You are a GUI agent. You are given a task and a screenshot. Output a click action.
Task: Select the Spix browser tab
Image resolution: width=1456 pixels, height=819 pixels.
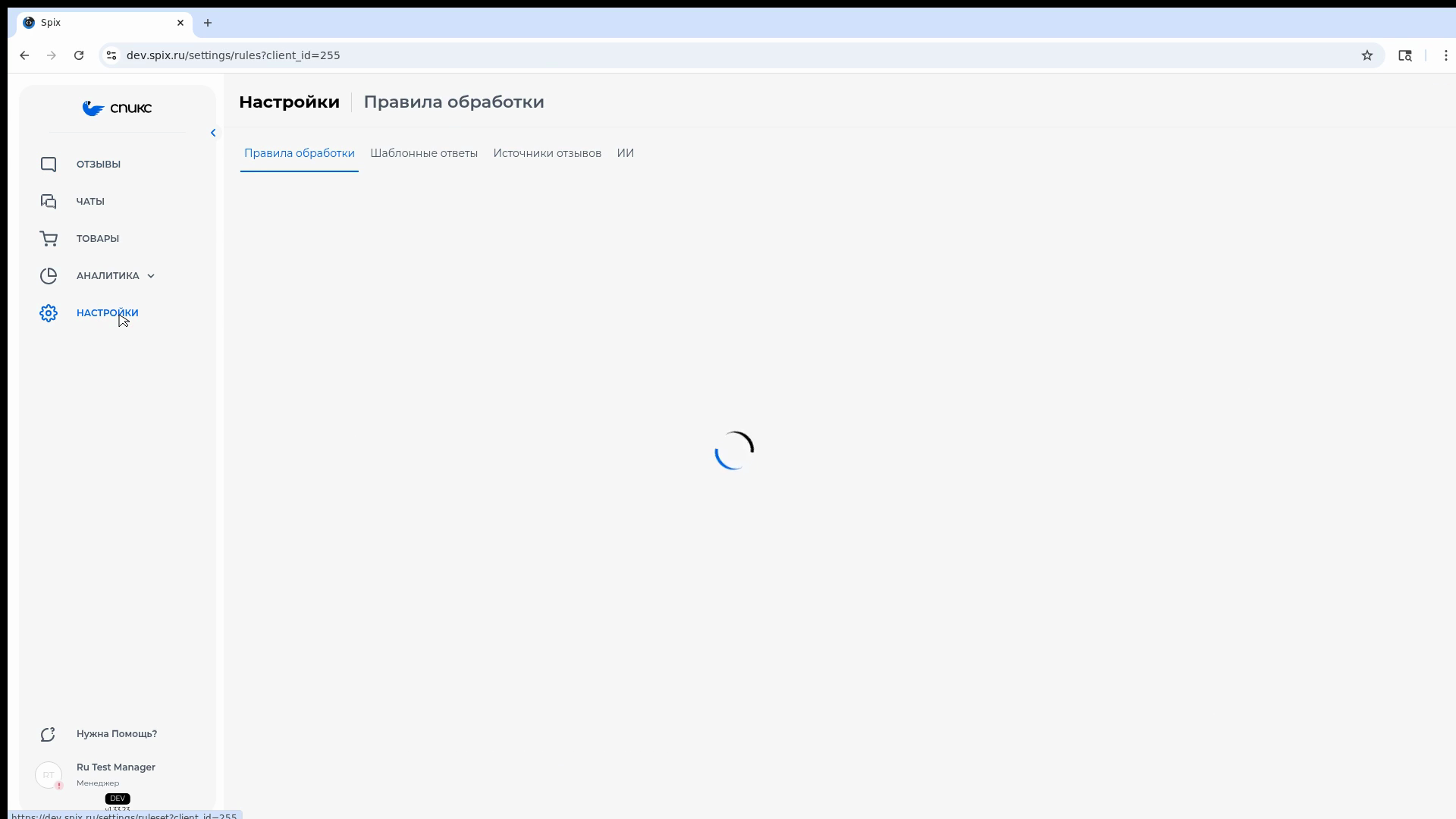coord(105,23)
